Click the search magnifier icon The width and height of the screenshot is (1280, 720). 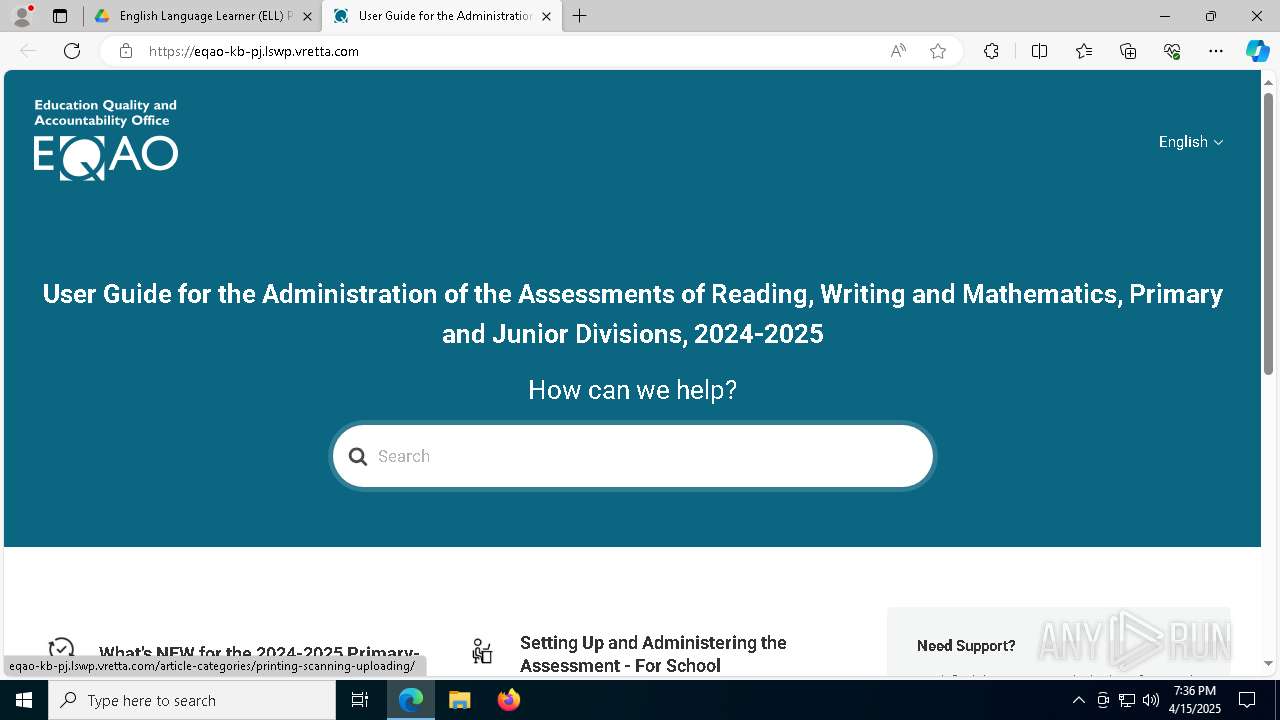pyautogui.click(x=357, y=457)
